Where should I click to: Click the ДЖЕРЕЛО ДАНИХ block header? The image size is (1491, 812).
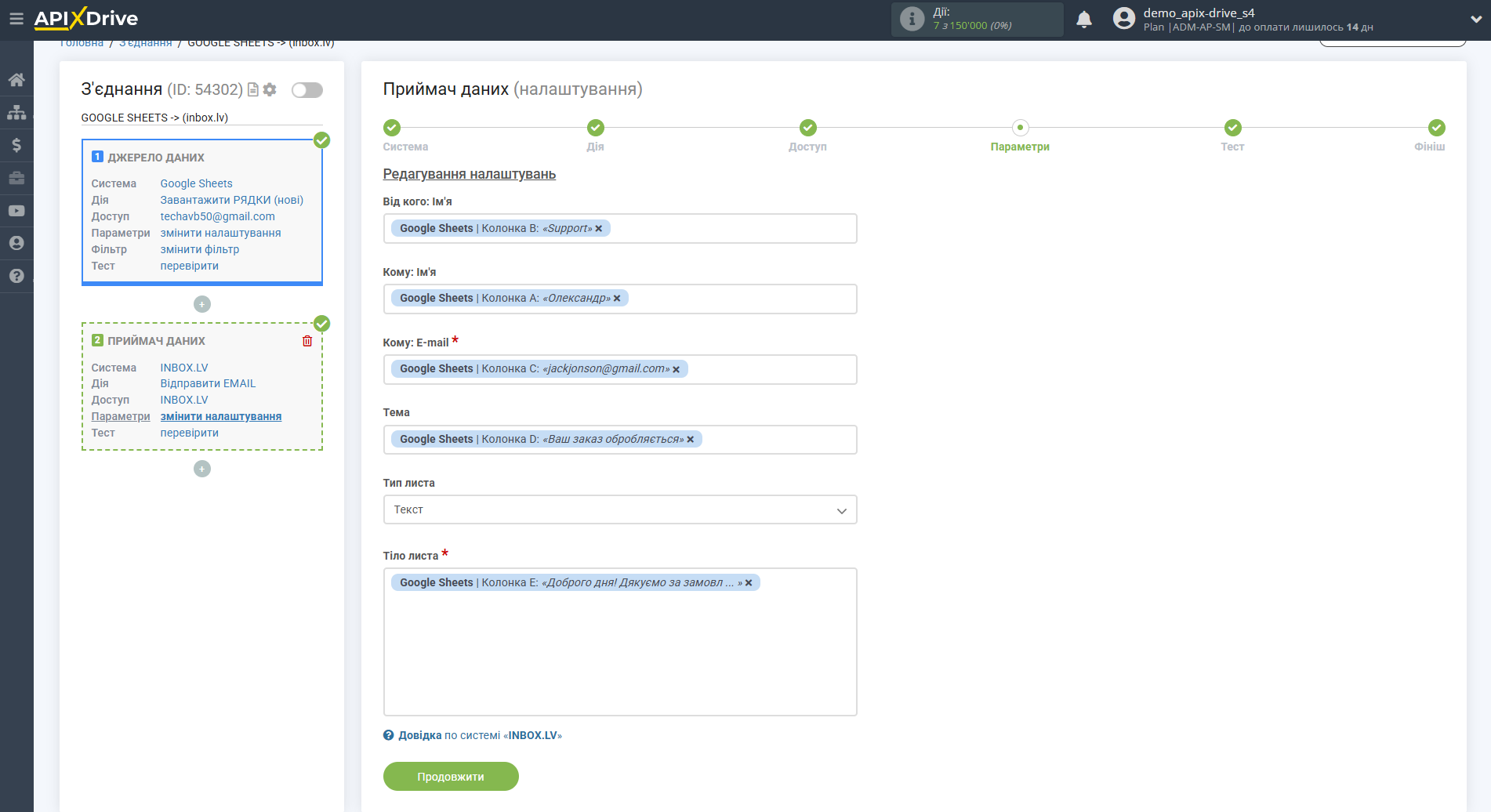tap(156, 158)
